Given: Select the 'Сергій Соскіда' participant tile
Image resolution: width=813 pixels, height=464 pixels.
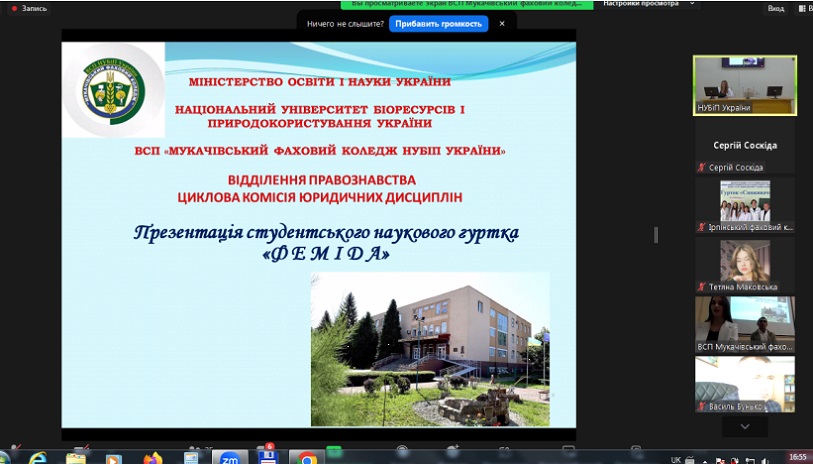Looking at the screenshot, I should 745,146.
